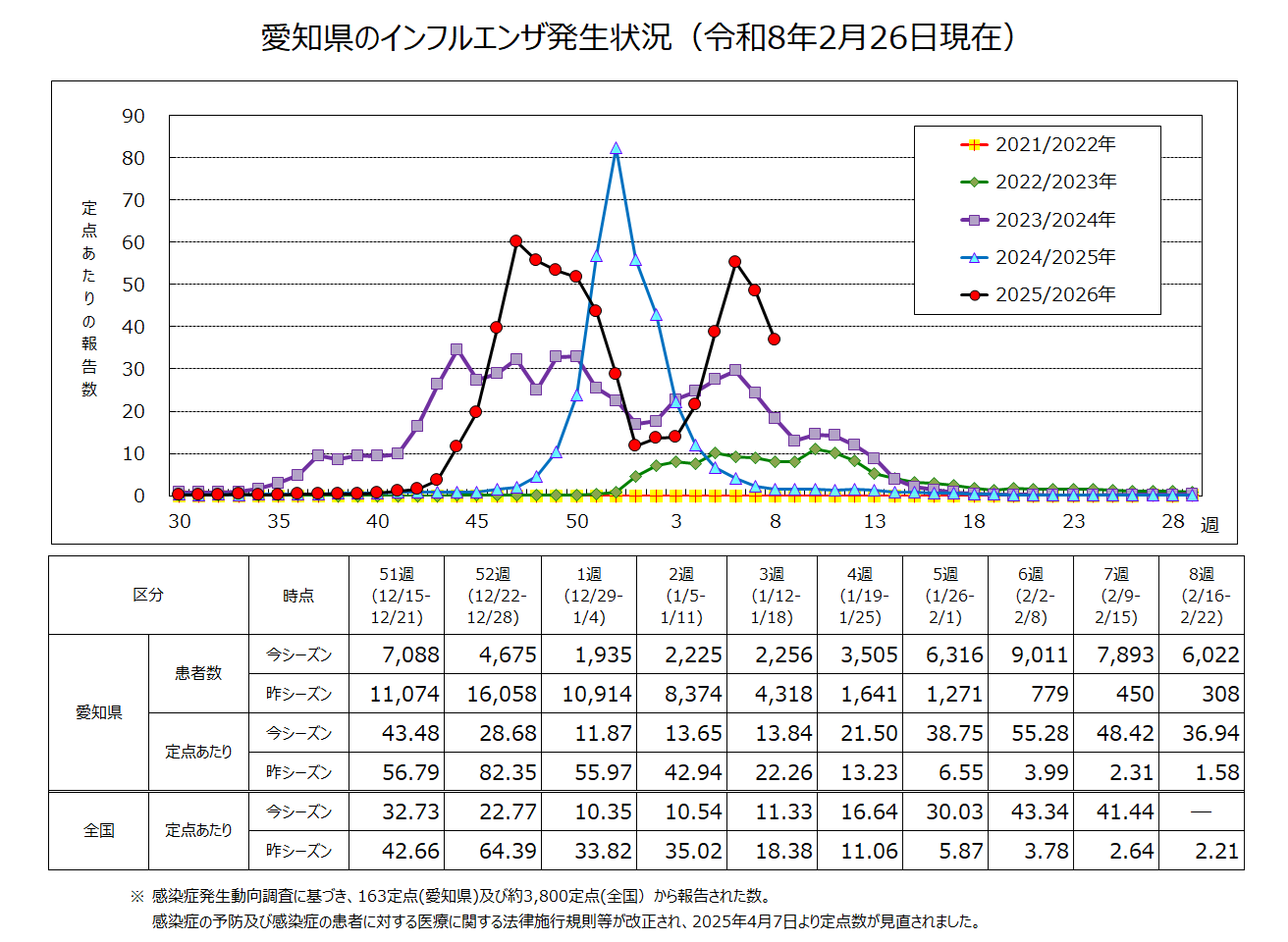Screen dimensions: 1288x942
Task: Select the highest red point near 60
Action: point(515,240)
